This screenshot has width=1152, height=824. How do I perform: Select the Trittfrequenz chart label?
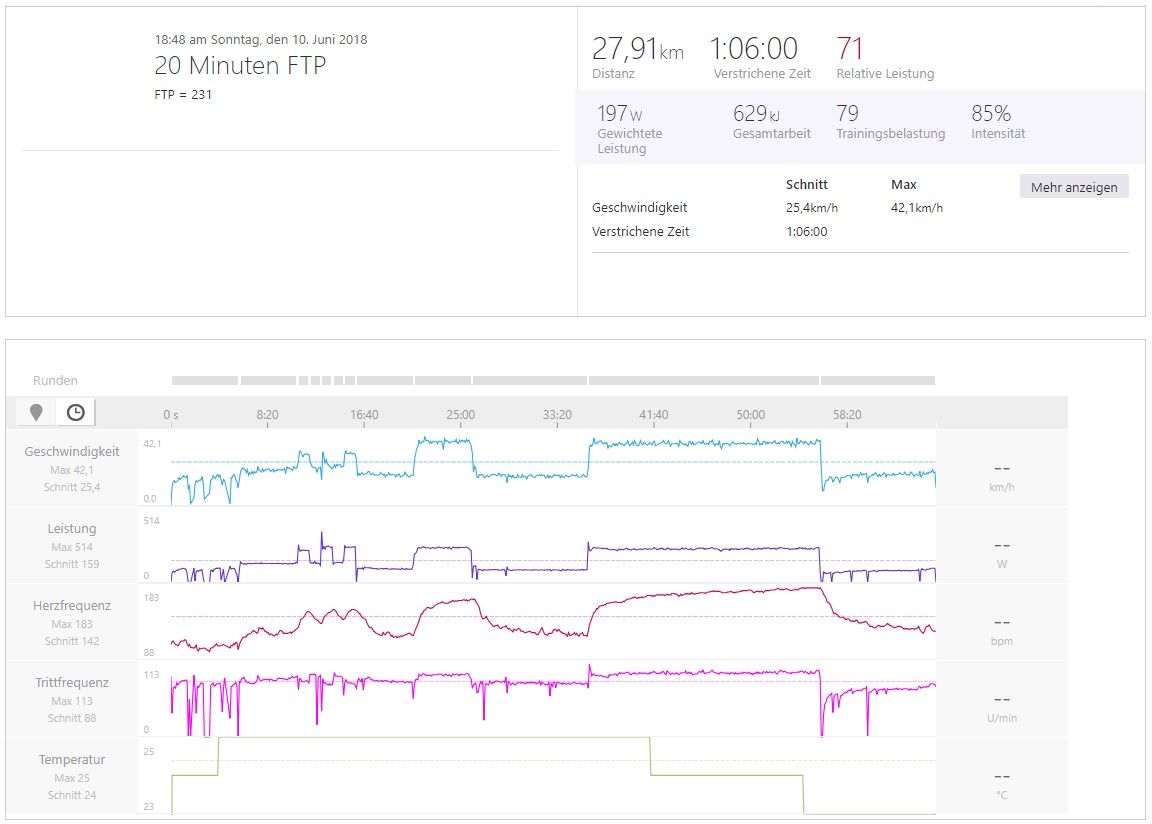(x=72, y=683)
